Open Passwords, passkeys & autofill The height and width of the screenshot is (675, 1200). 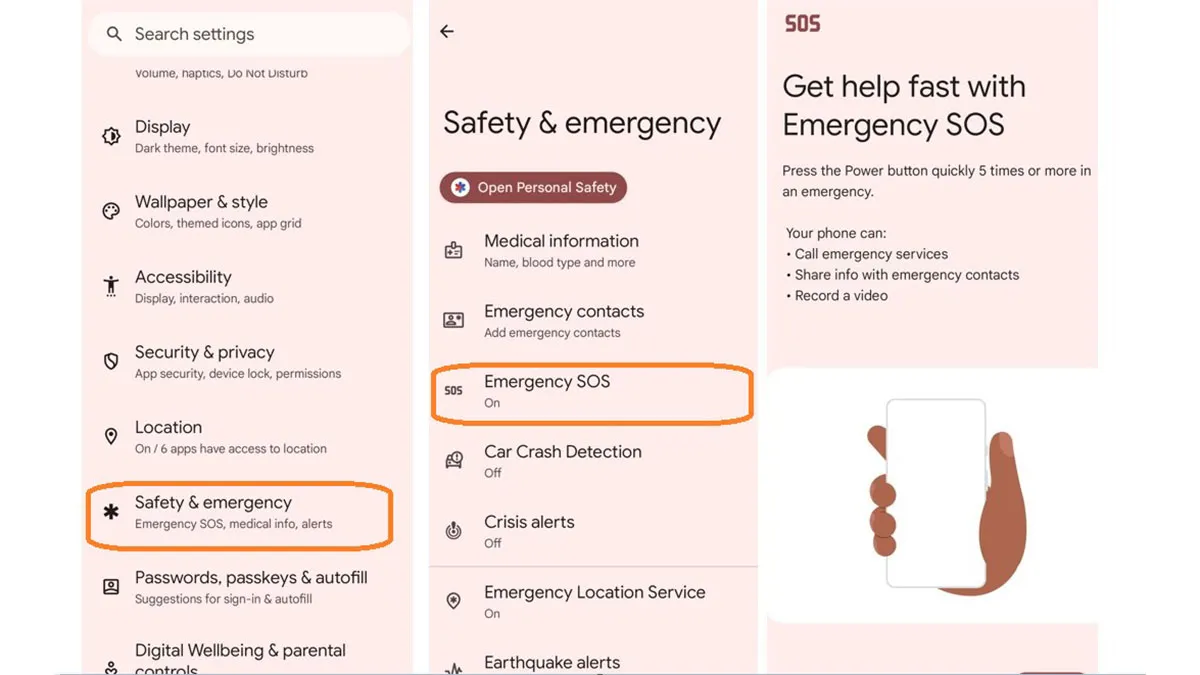[x=247, y=587]
